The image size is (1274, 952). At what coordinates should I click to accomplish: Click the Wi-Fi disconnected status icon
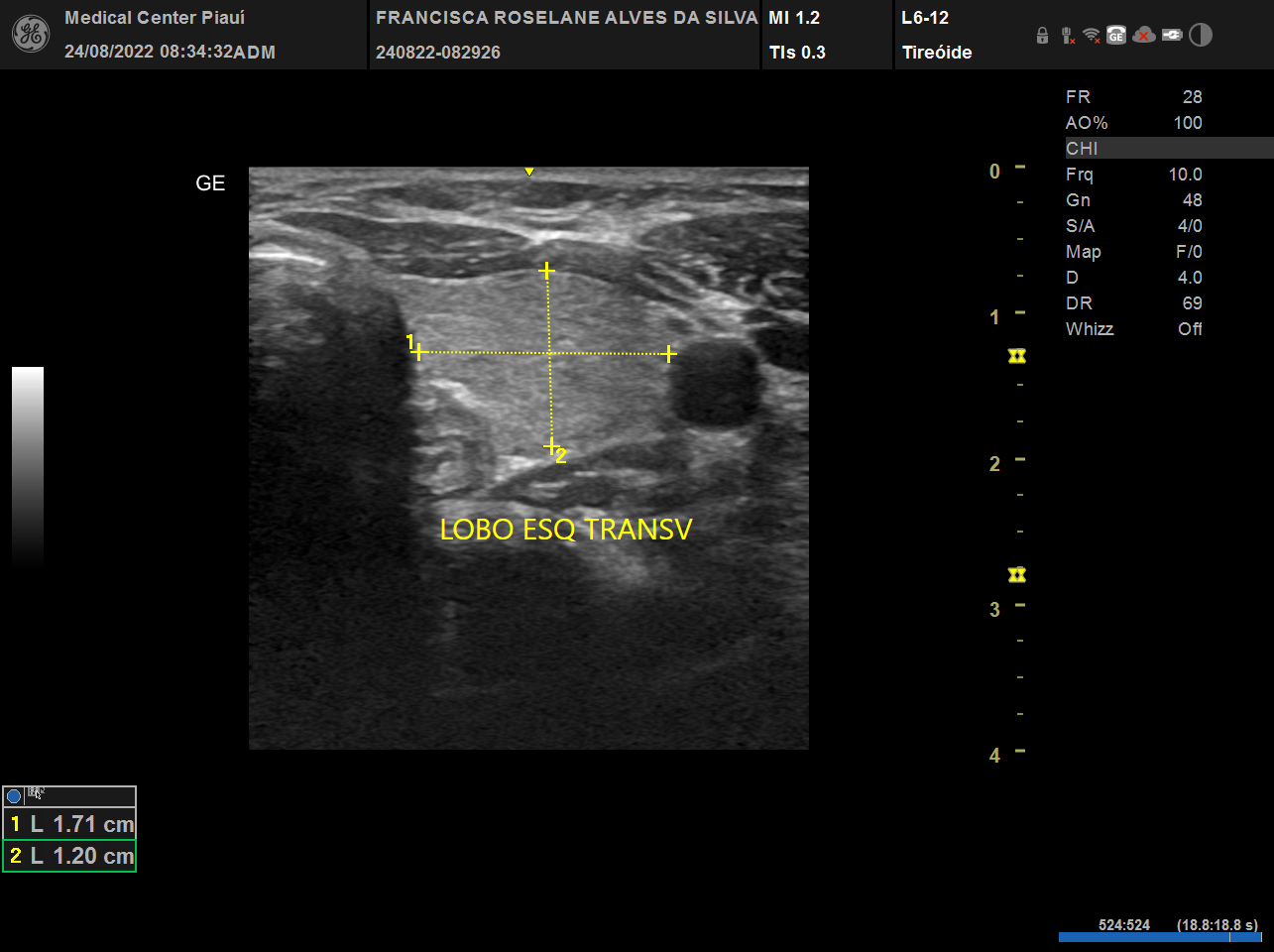click(x=1092, y=36)
